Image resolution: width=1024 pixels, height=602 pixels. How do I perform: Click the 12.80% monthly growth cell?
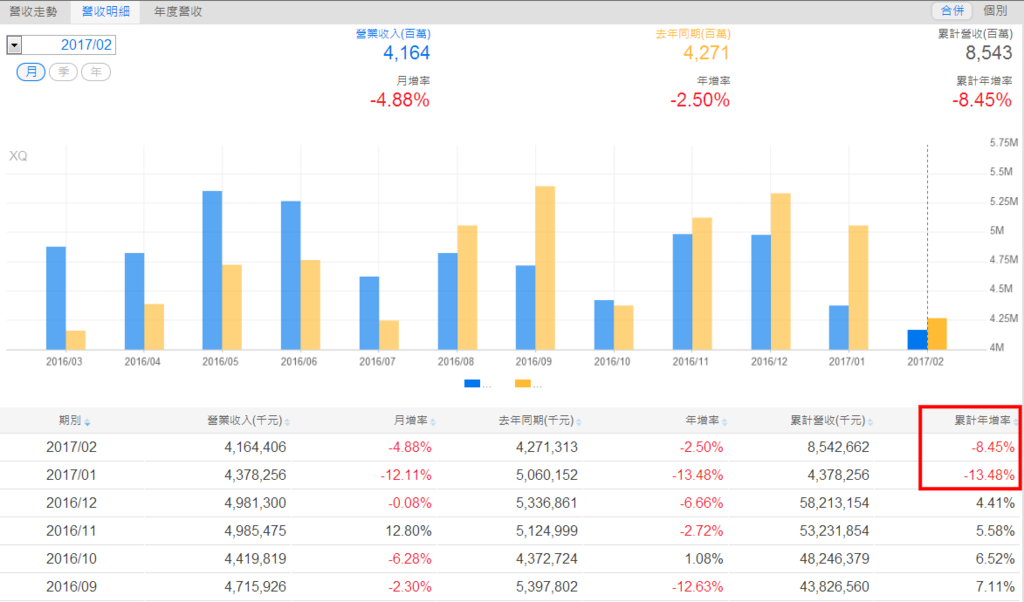pyautogui.click(x=409, y=531)
